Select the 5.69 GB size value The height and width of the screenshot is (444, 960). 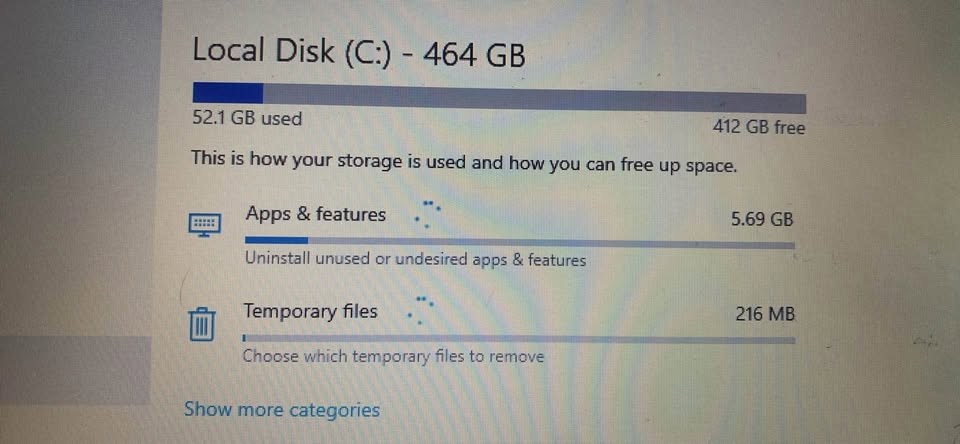coord(762,218)
